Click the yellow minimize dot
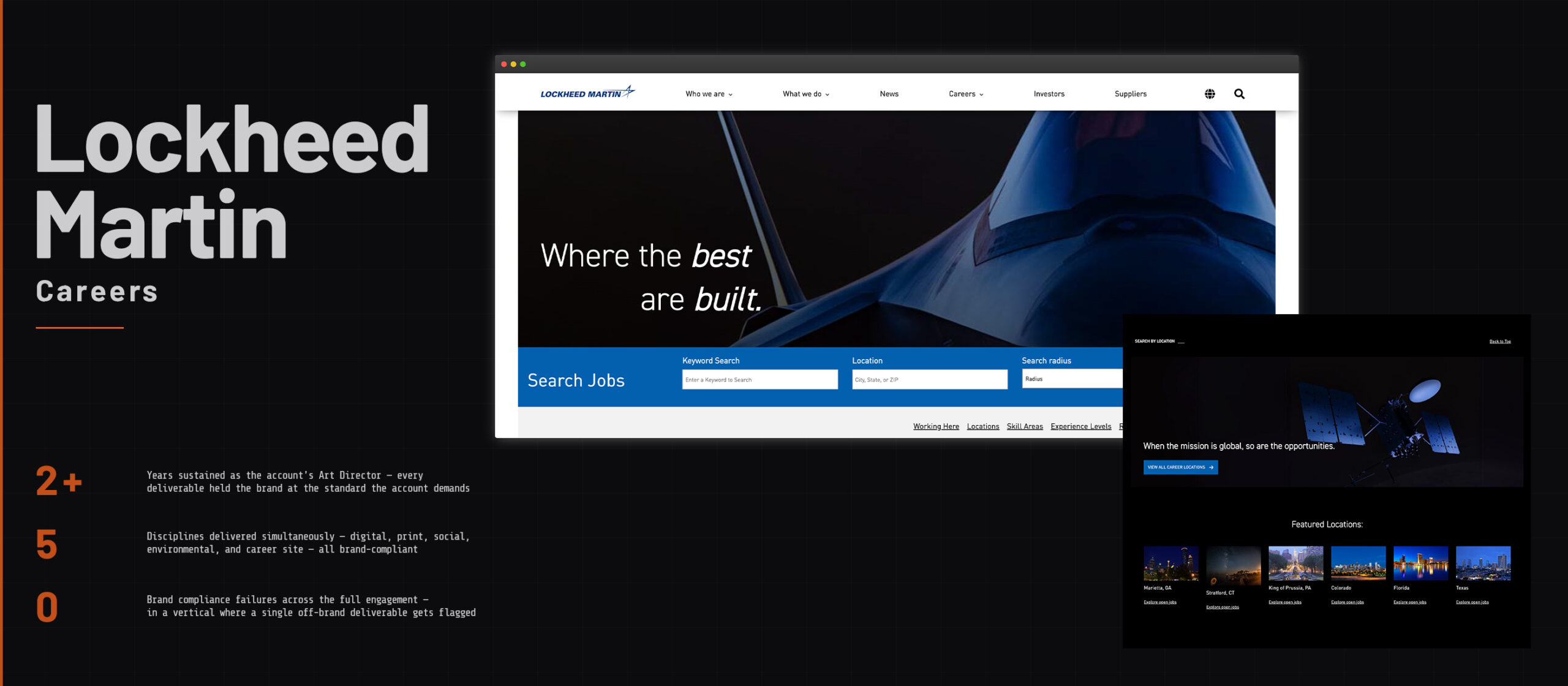Screen dimensions: 1568x686 (x=513, y=64)
